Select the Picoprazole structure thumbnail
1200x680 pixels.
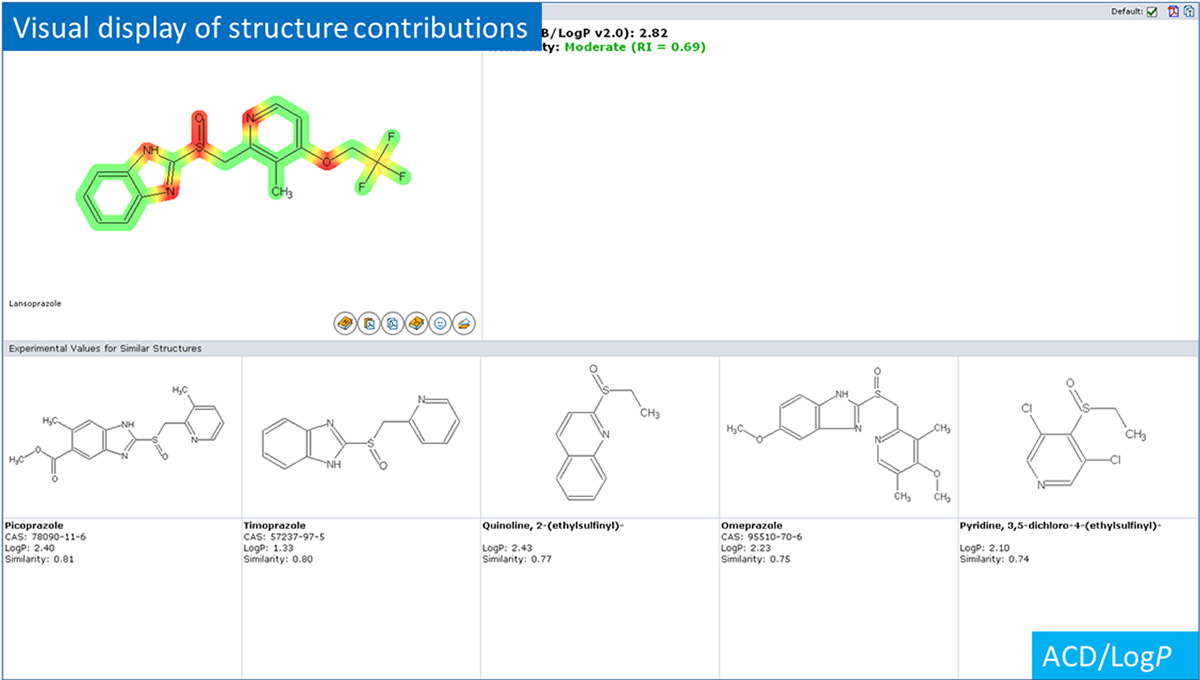pyautogui.click(x=122, y=437)
